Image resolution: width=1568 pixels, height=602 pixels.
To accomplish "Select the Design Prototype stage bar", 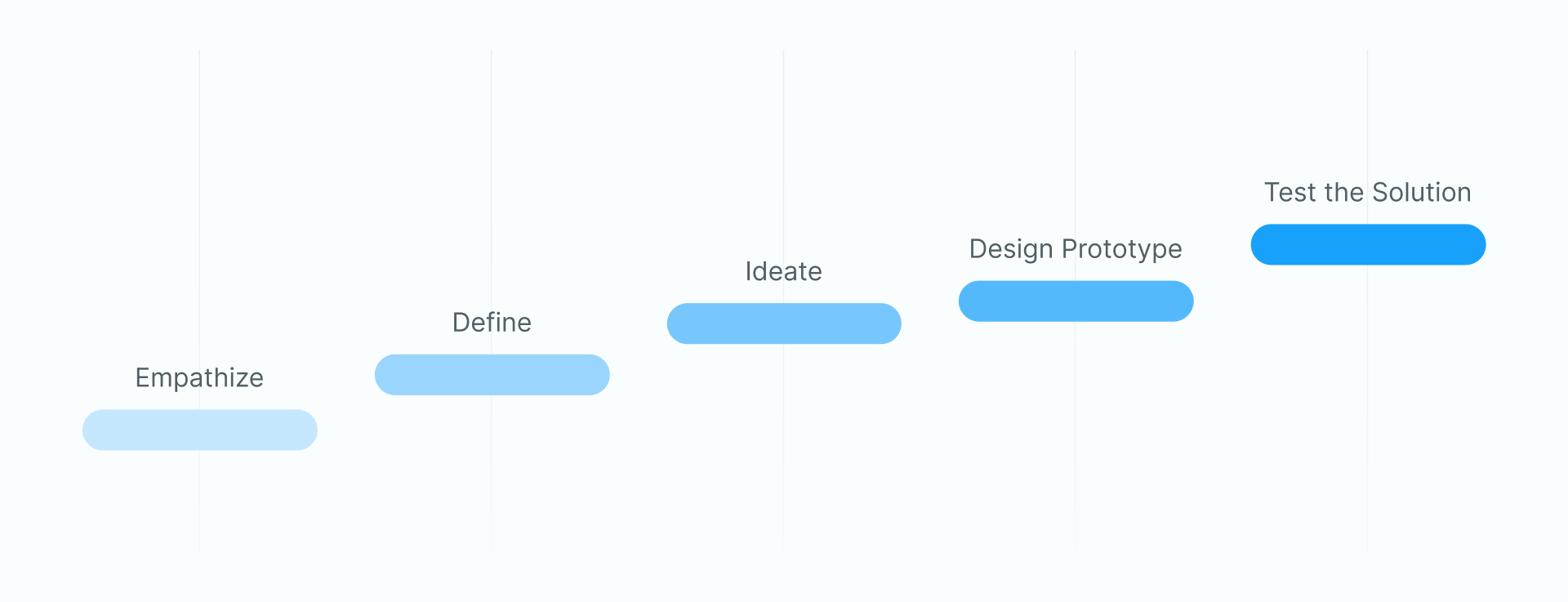I will pyautogui.click(x=1076, y=301).
